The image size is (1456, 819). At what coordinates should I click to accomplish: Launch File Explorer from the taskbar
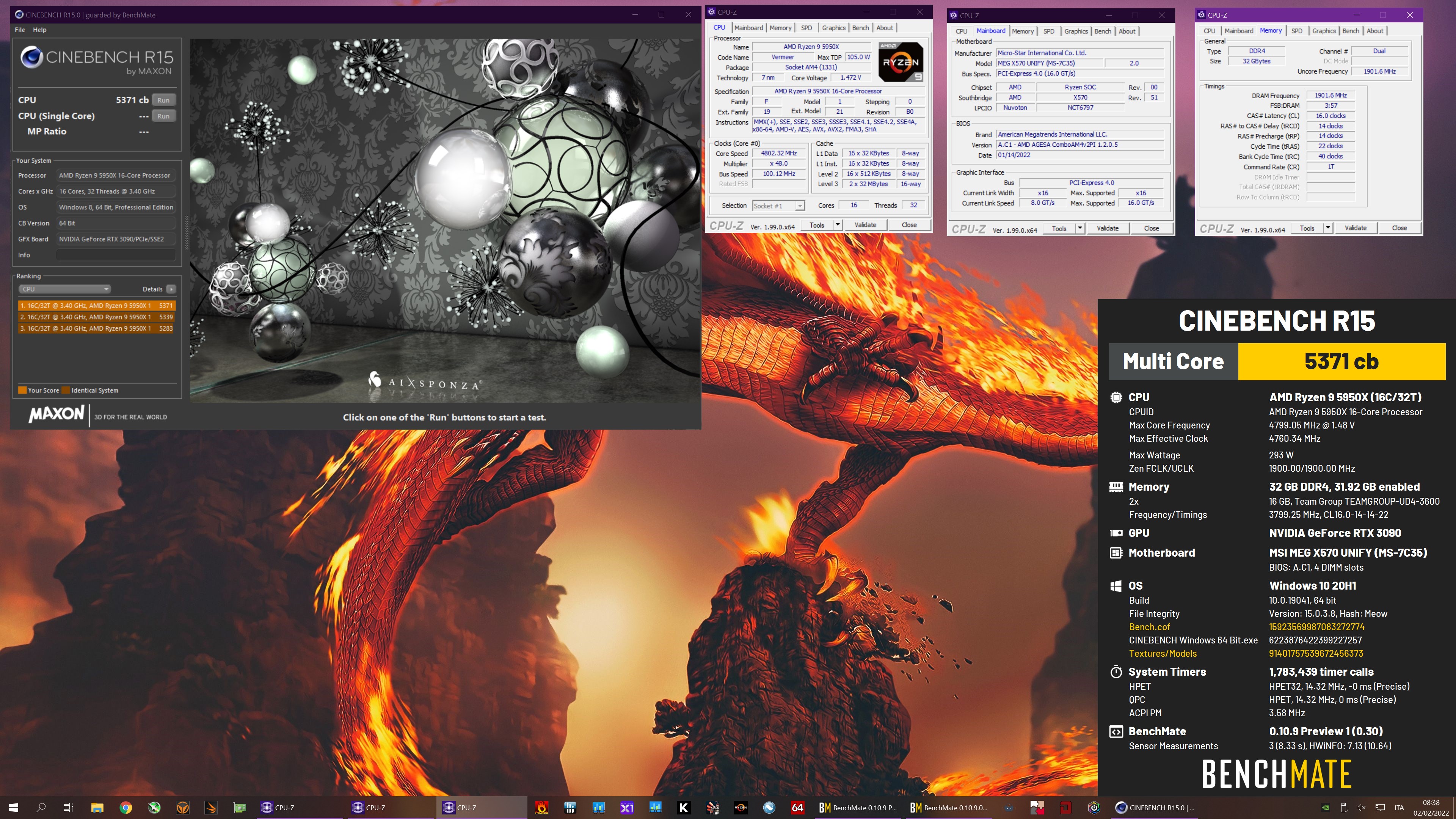pyautogui.click(x=97, y=807)
